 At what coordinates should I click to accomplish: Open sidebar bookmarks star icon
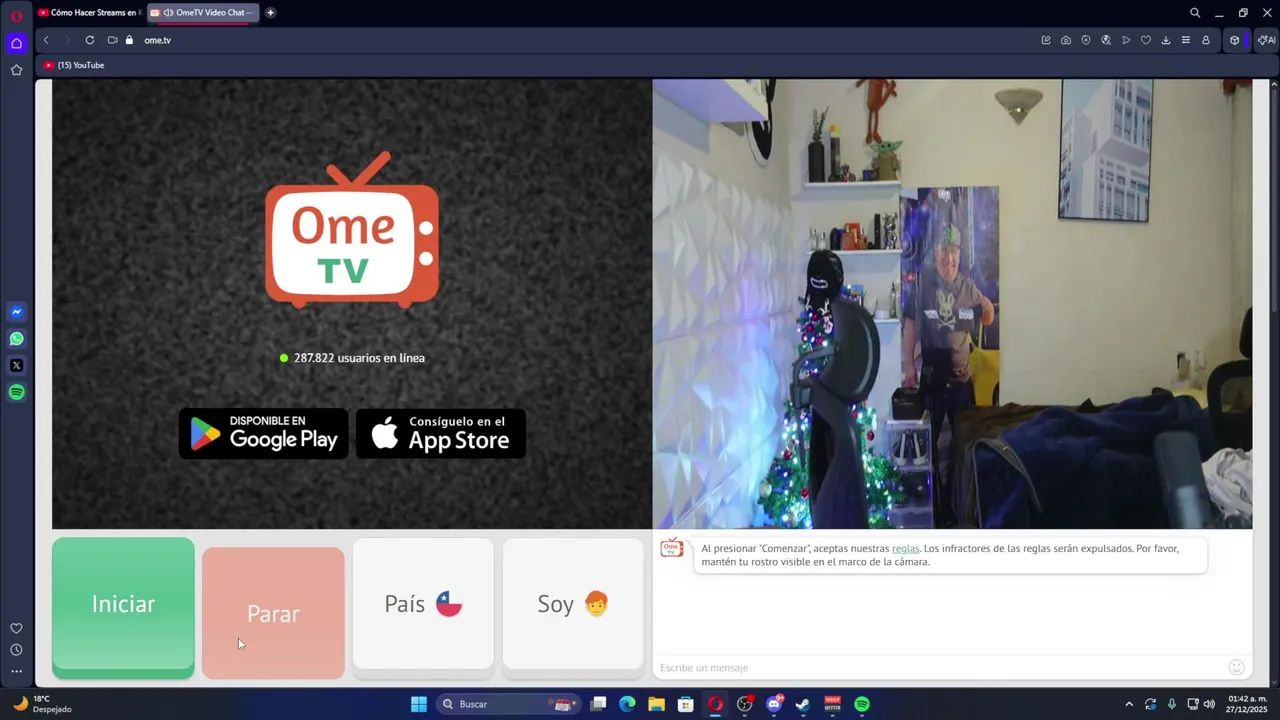pyautogui.click(x=16, y=70)
